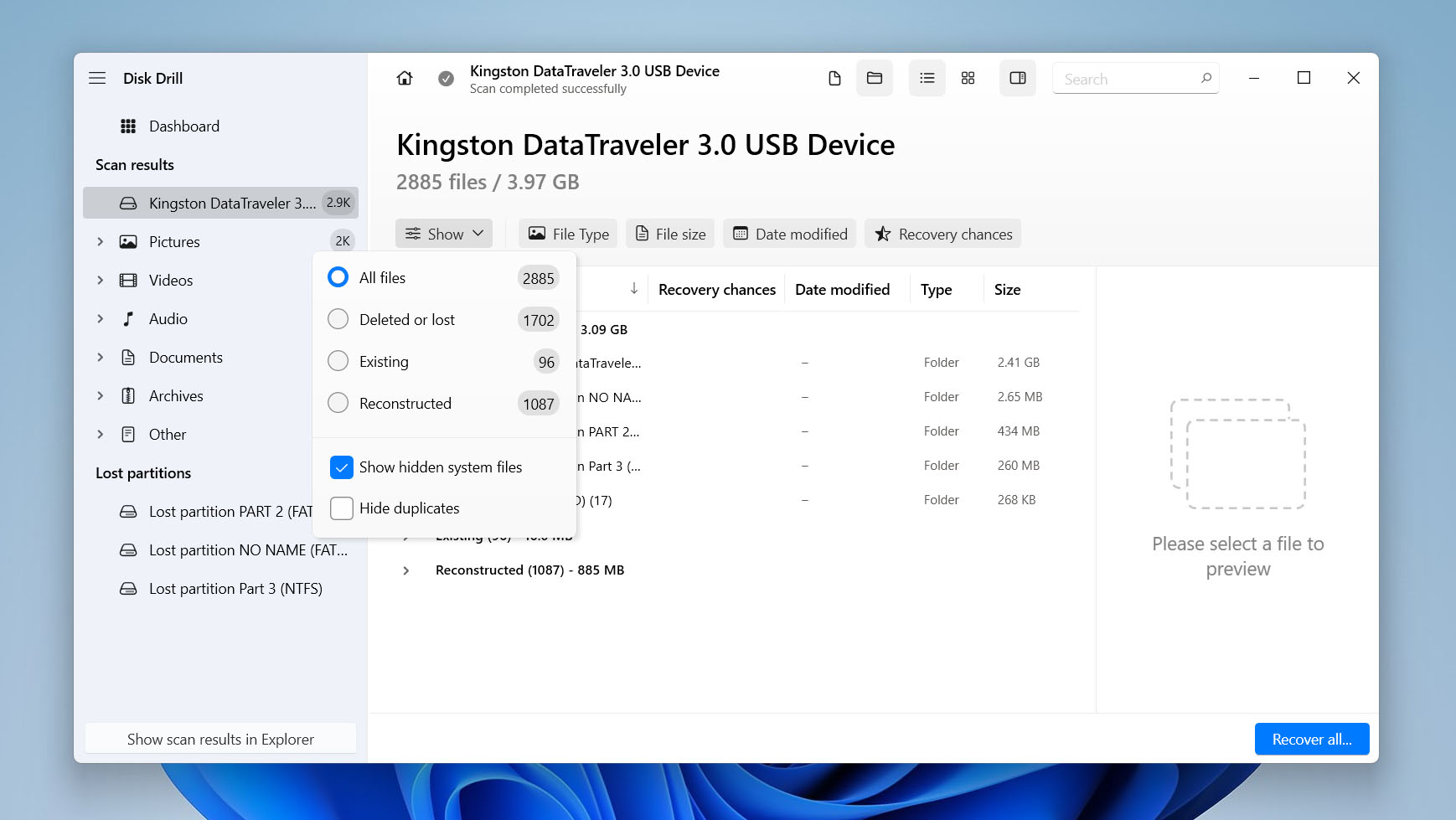
Task: Check Hide duplicates option
Action: point(342,508)
